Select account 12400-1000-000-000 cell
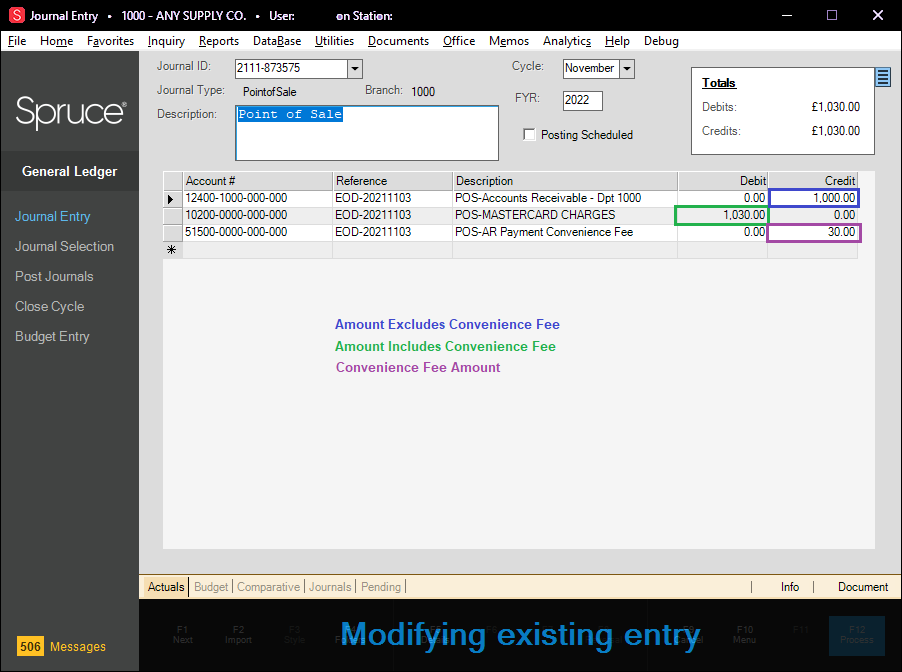902x672 pixels. (258, 198)
